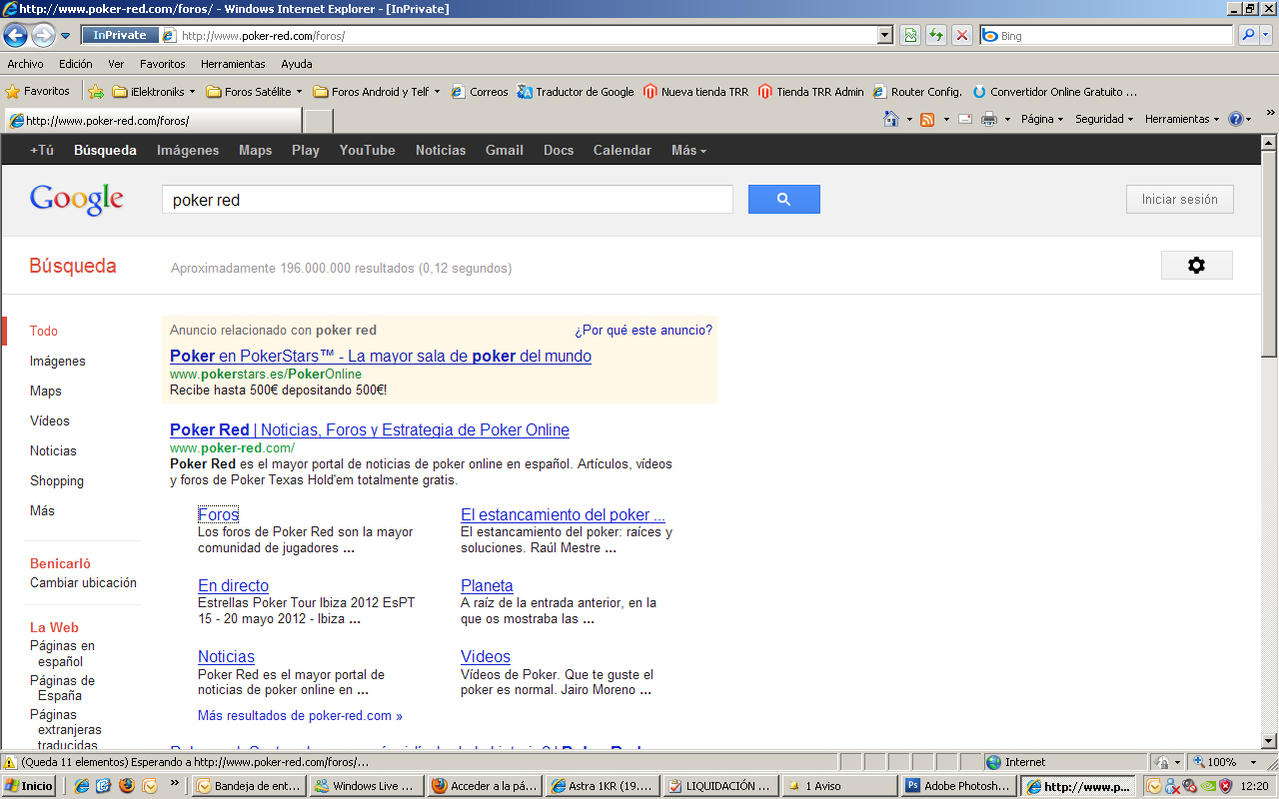Open the search provider dropdown arrow
This screenshot has height=799, width=1279.
(x=1266, y=35)
